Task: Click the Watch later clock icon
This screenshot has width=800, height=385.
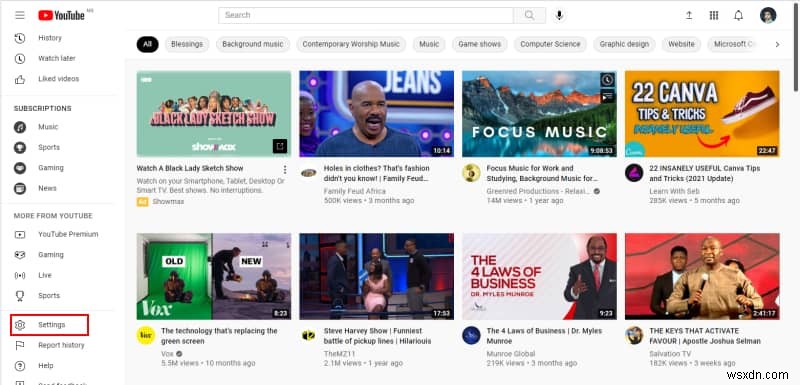Action: 20,59
